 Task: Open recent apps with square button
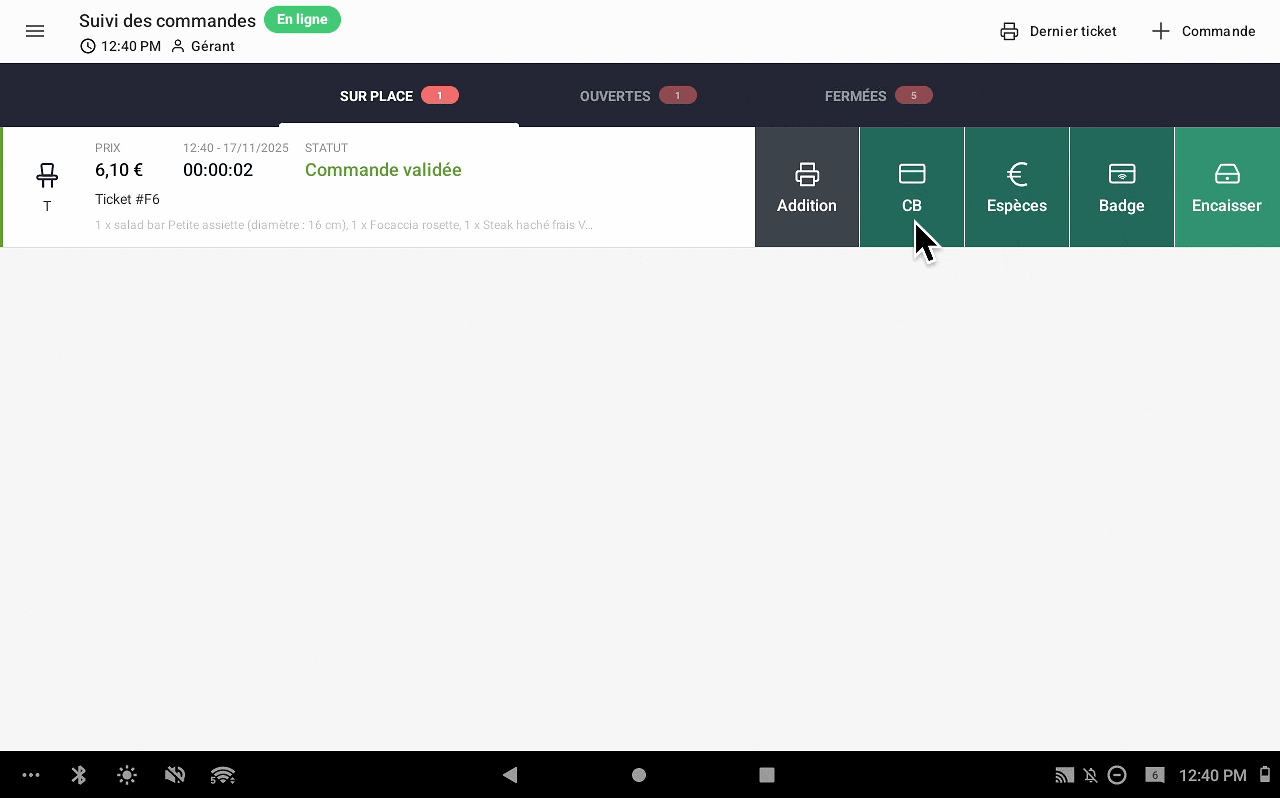(x=767, y=775)
